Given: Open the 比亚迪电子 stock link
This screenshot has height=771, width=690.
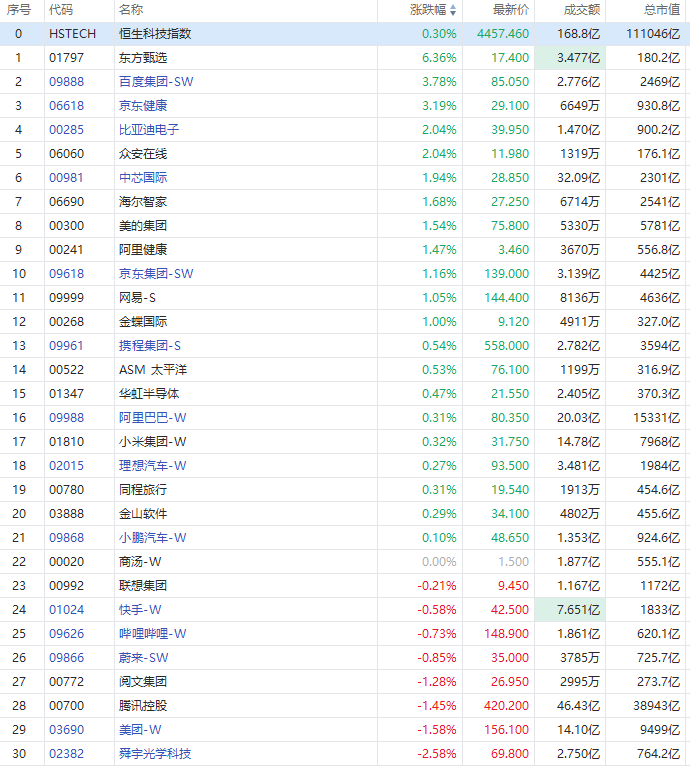Looking at the screenshot, I should [149, 130].
